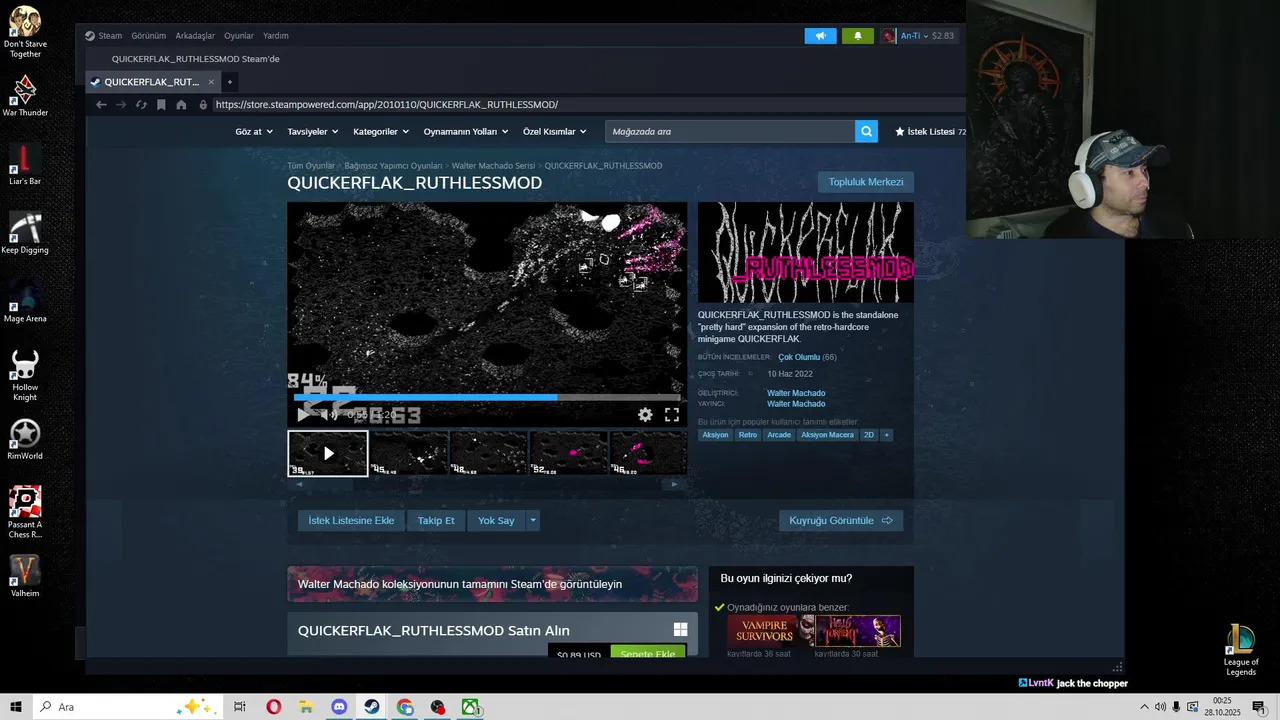Click the Aksiyon tag
Image resolution: width=1280 pixels, height=720 pixels.
pos(715,435)
